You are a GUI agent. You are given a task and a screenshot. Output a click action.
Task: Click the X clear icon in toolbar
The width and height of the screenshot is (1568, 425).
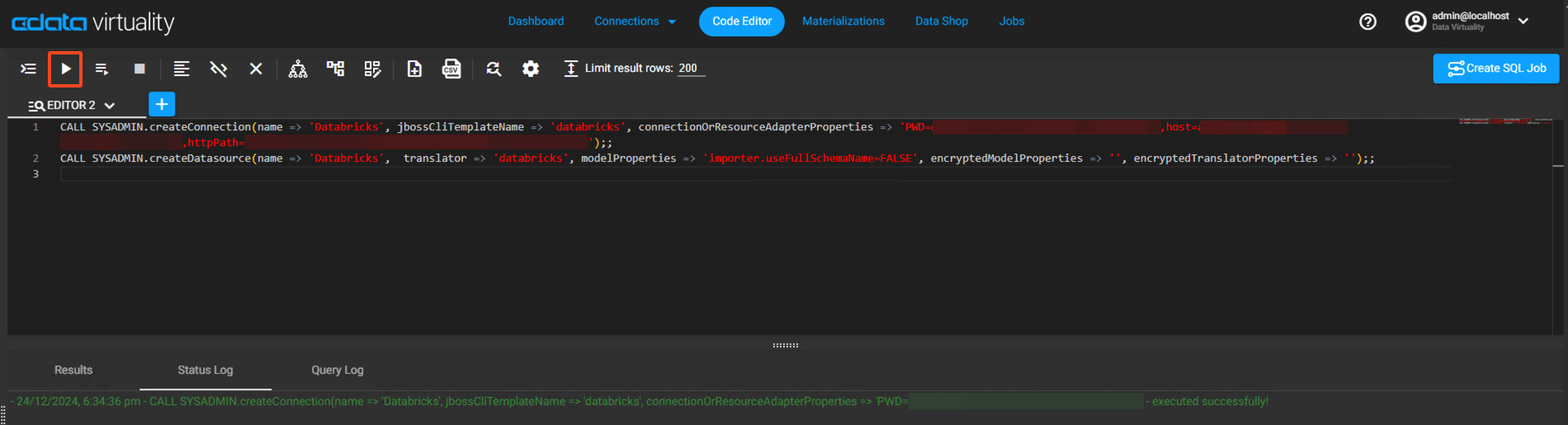[x=256, y=68]
